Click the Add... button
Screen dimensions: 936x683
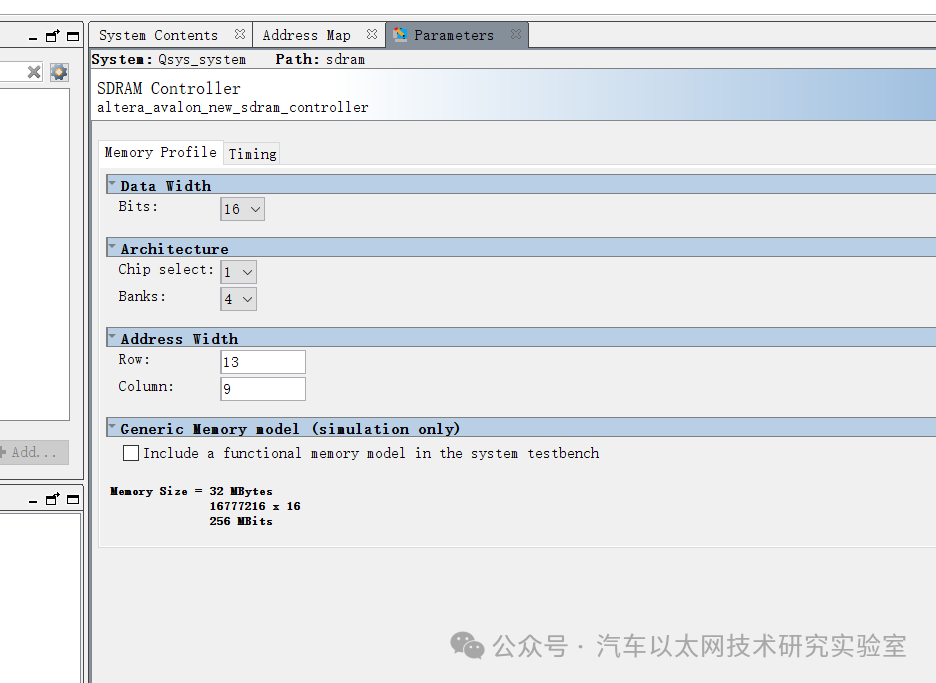[34, 453]
